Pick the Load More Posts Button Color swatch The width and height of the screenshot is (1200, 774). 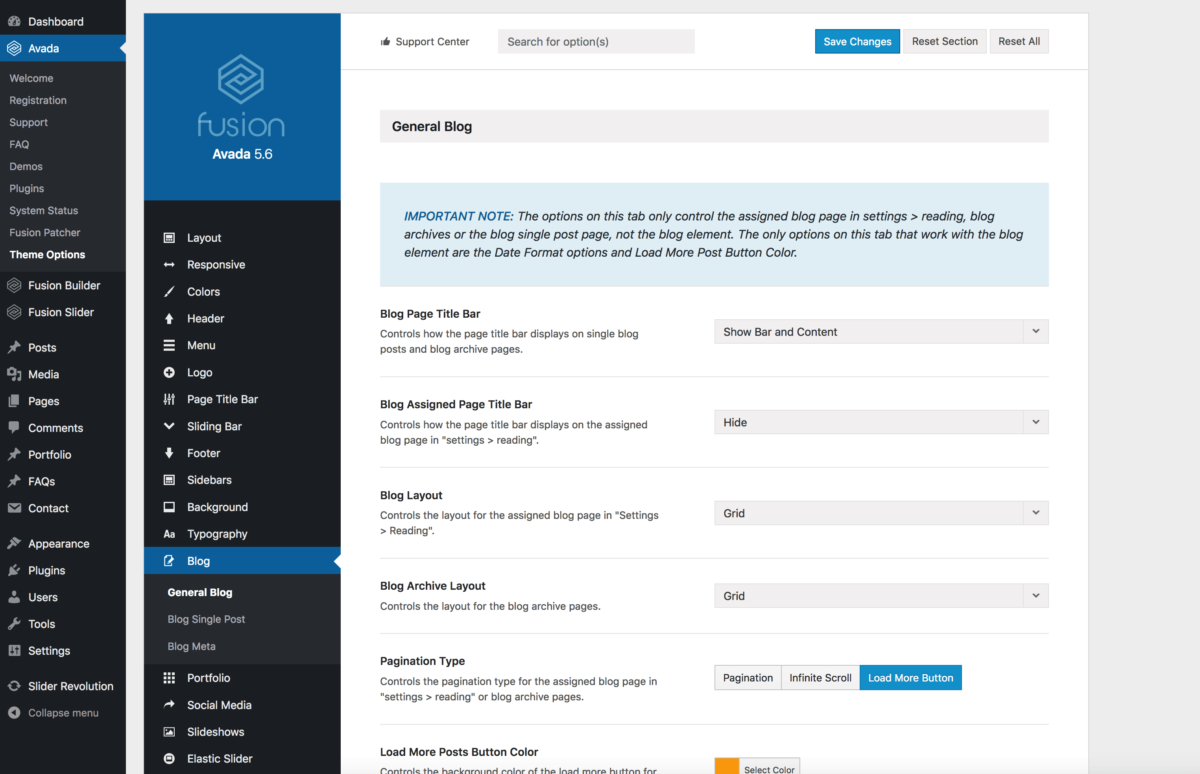[x=725, y=765]
